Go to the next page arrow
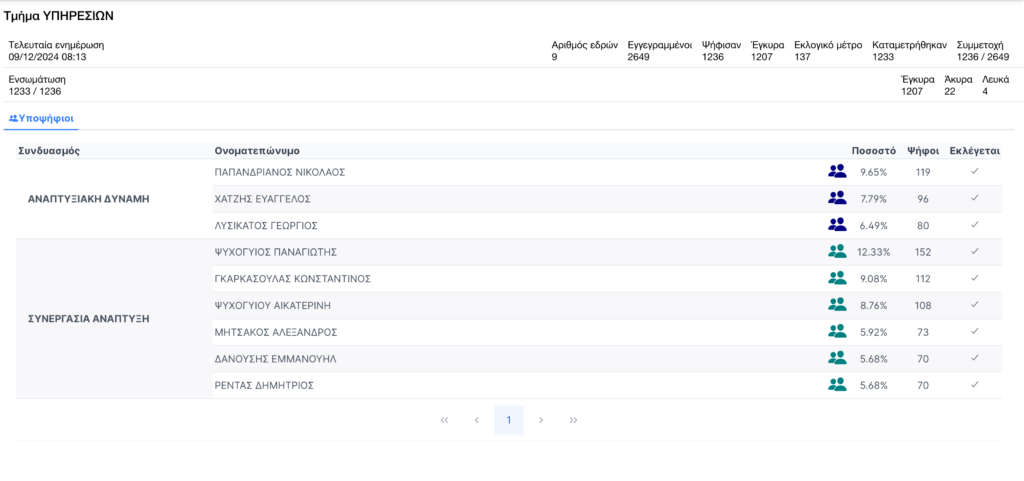 point(541,420)
